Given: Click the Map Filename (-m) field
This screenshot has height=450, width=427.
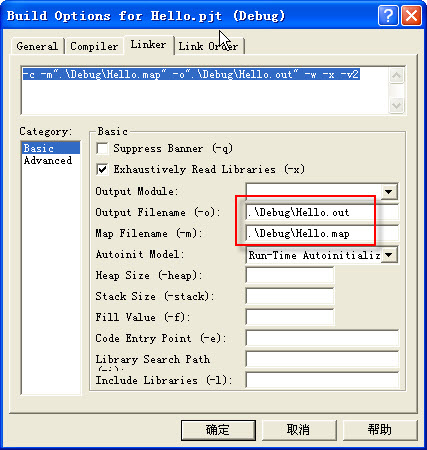Looking at the screenshot, I should point(322,233).
